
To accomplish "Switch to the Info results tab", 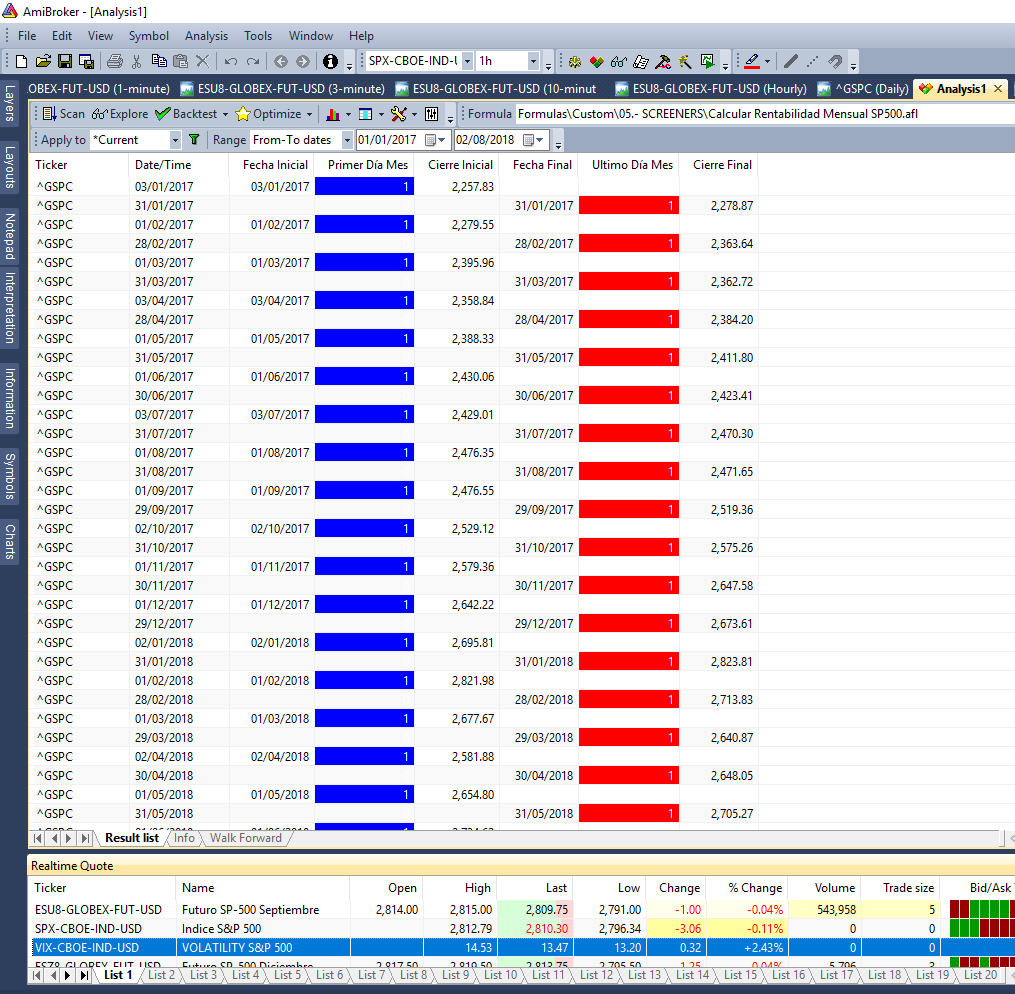I will [184, 837].
